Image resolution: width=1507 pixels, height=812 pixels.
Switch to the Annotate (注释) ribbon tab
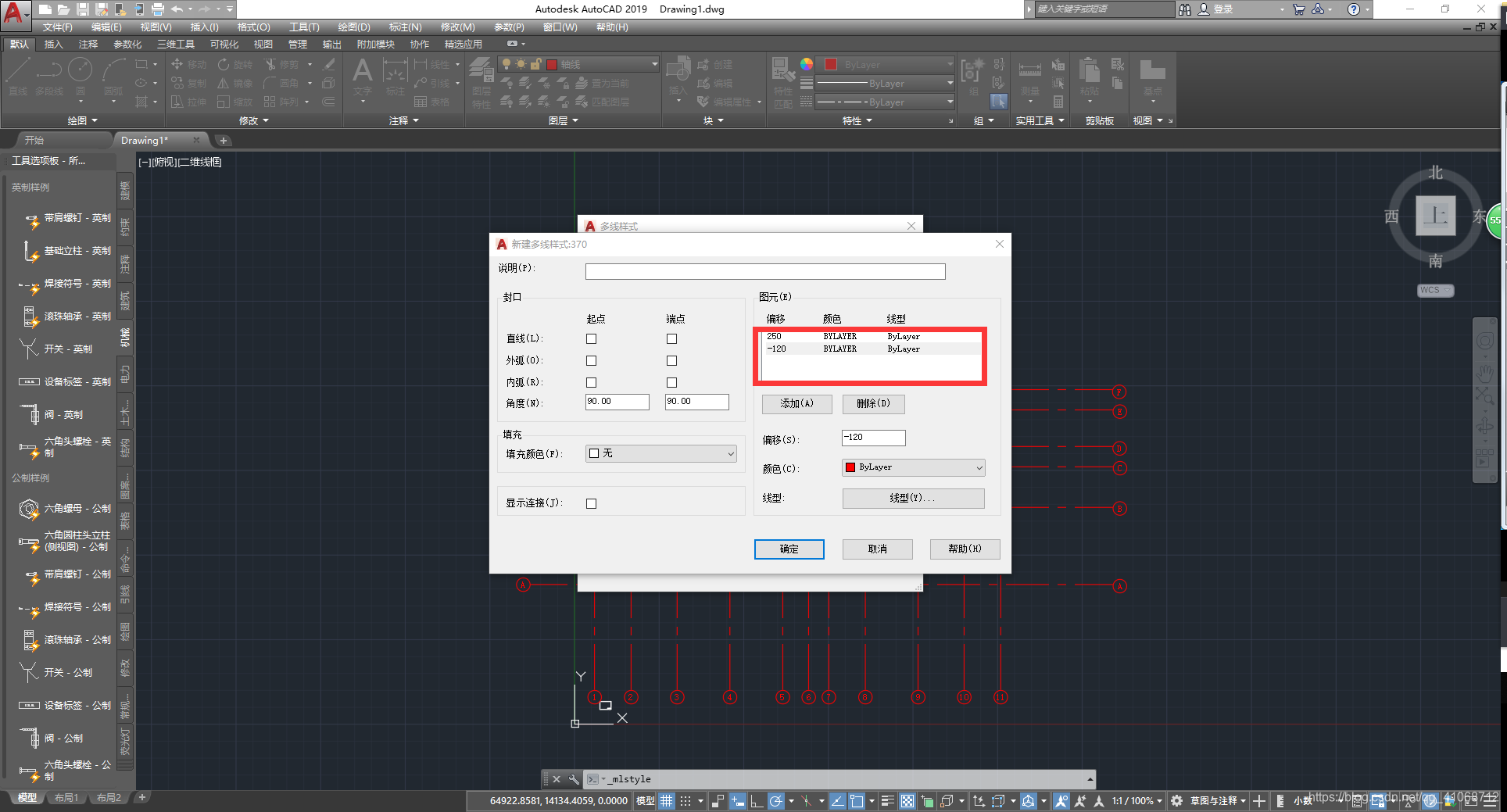click(x=88, y=45)
